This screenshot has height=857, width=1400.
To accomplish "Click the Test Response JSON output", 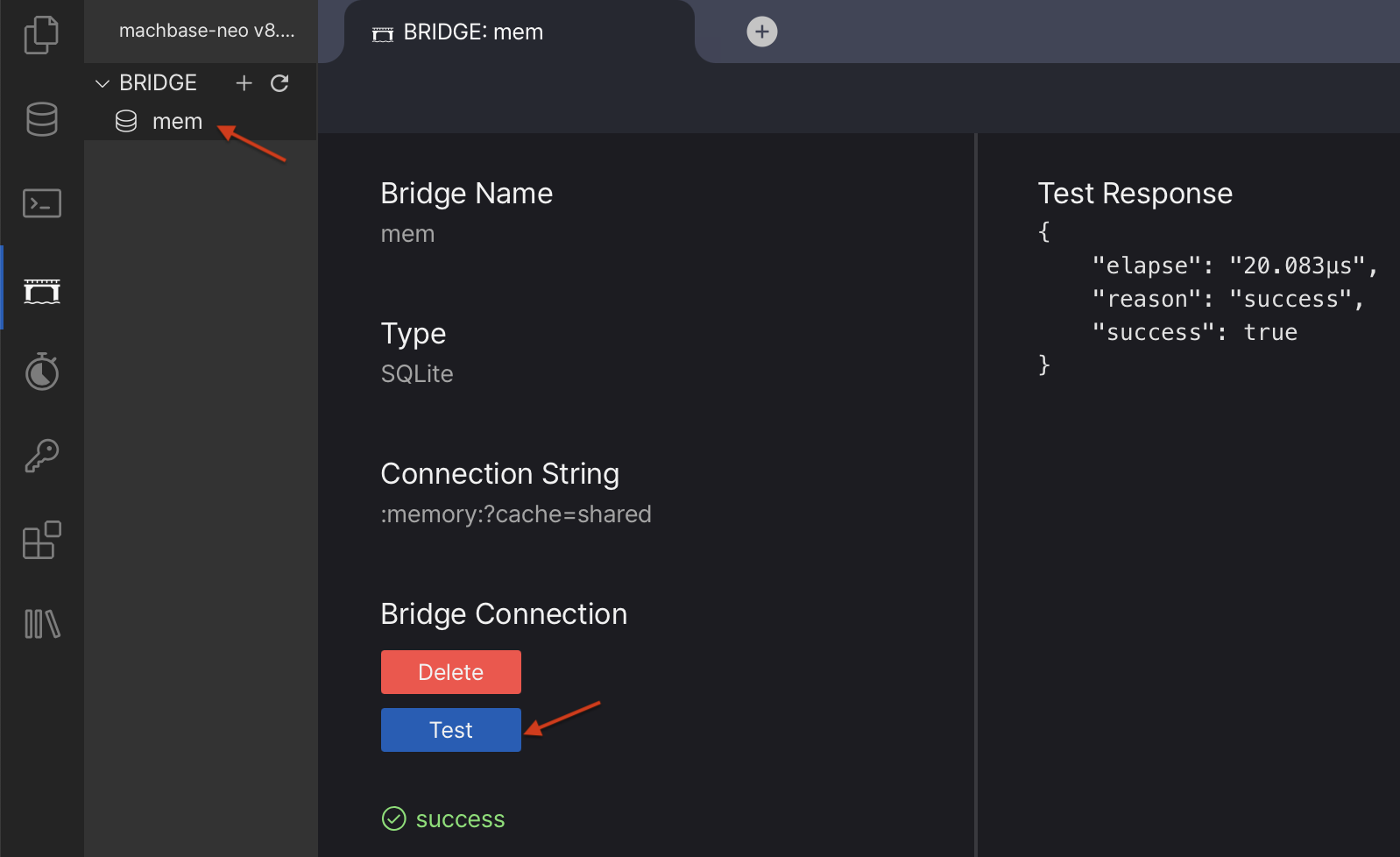I will [1207, 299].
